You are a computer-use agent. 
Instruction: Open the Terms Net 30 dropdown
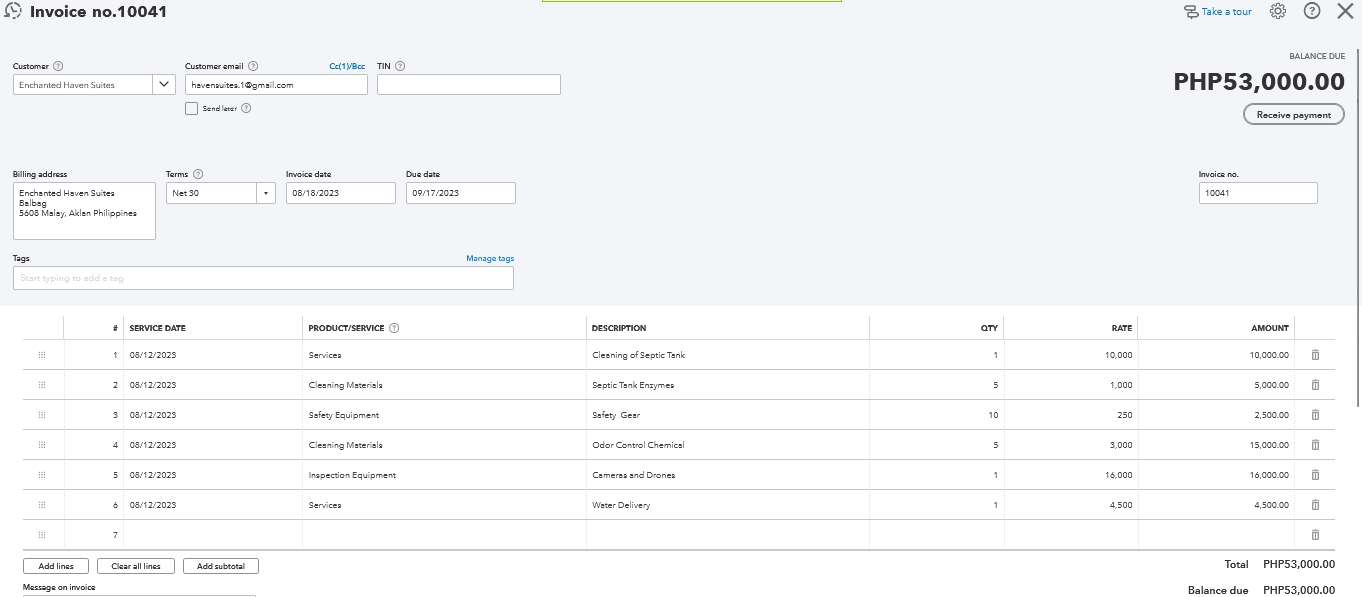coord(266,193)
